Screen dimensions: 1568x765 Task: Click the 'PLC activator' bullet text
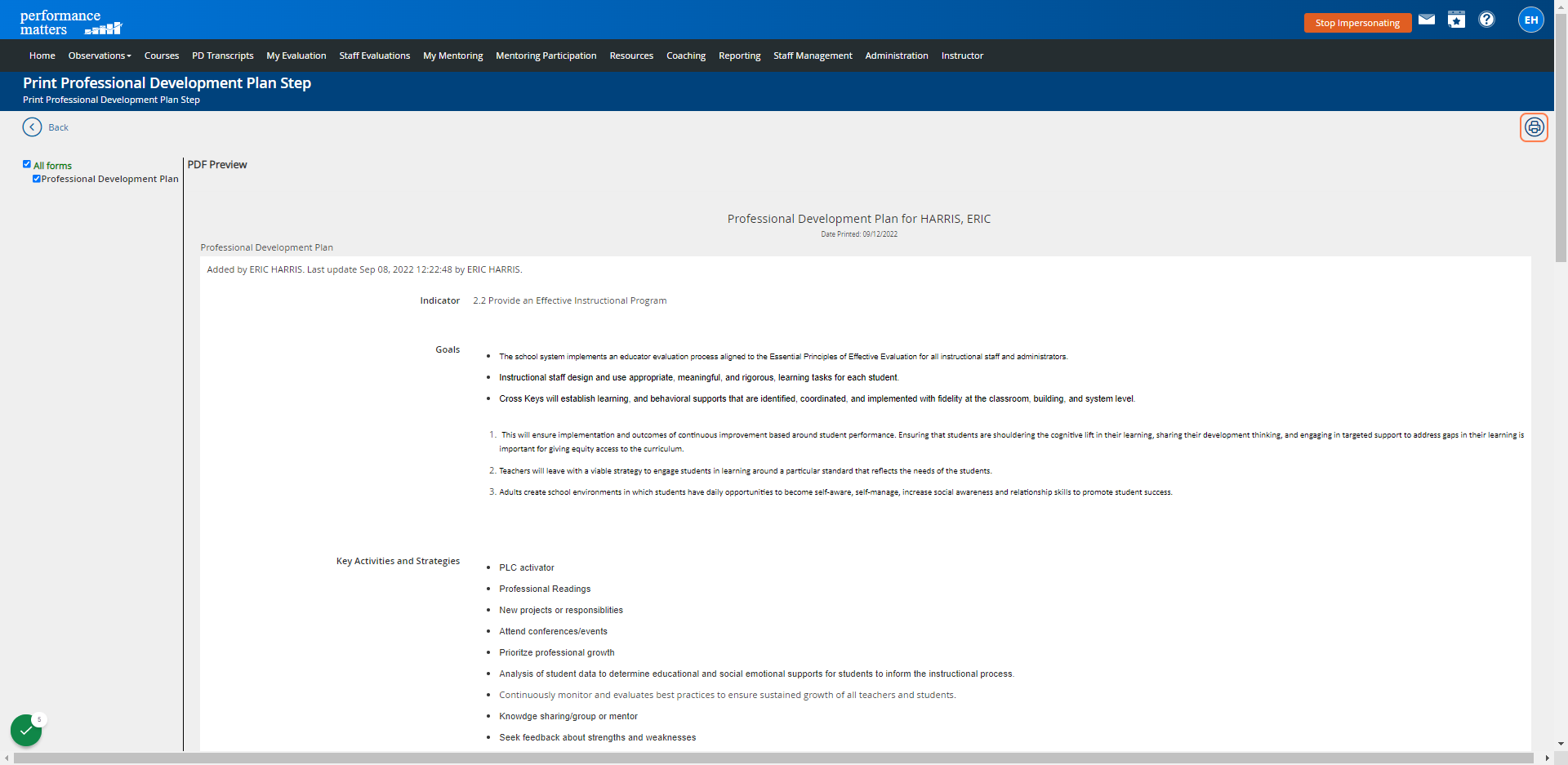tap(527, 567)
